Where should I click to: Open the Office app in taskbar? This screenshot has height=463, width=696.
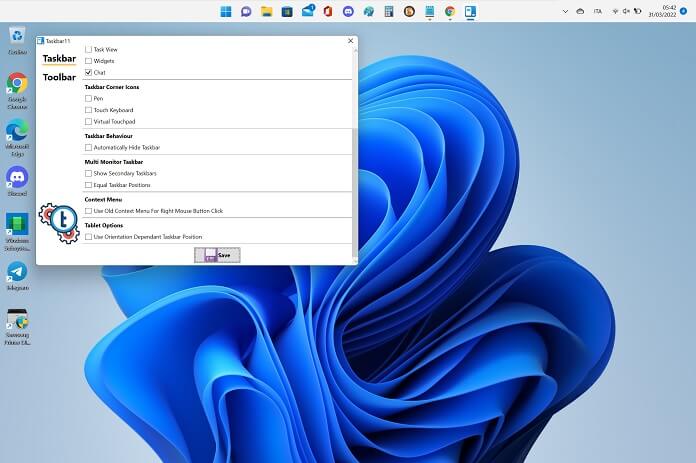(x=328, y=11)
